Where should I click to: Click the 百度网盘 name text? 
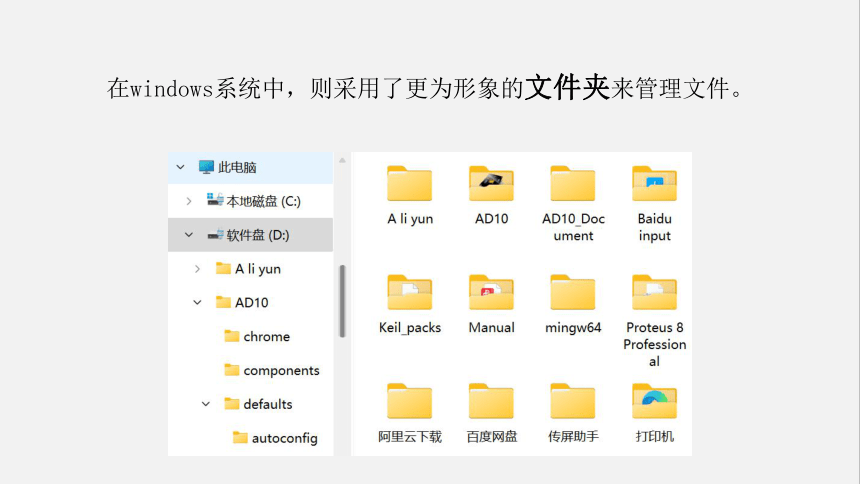pyautogui.click(x=491, y=437)
